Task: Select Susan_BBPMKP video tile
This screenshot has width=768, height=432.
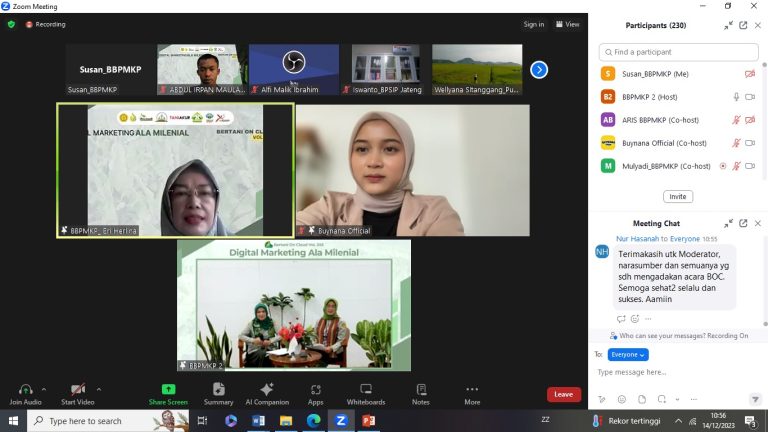Action: click(x=111, y=70)
